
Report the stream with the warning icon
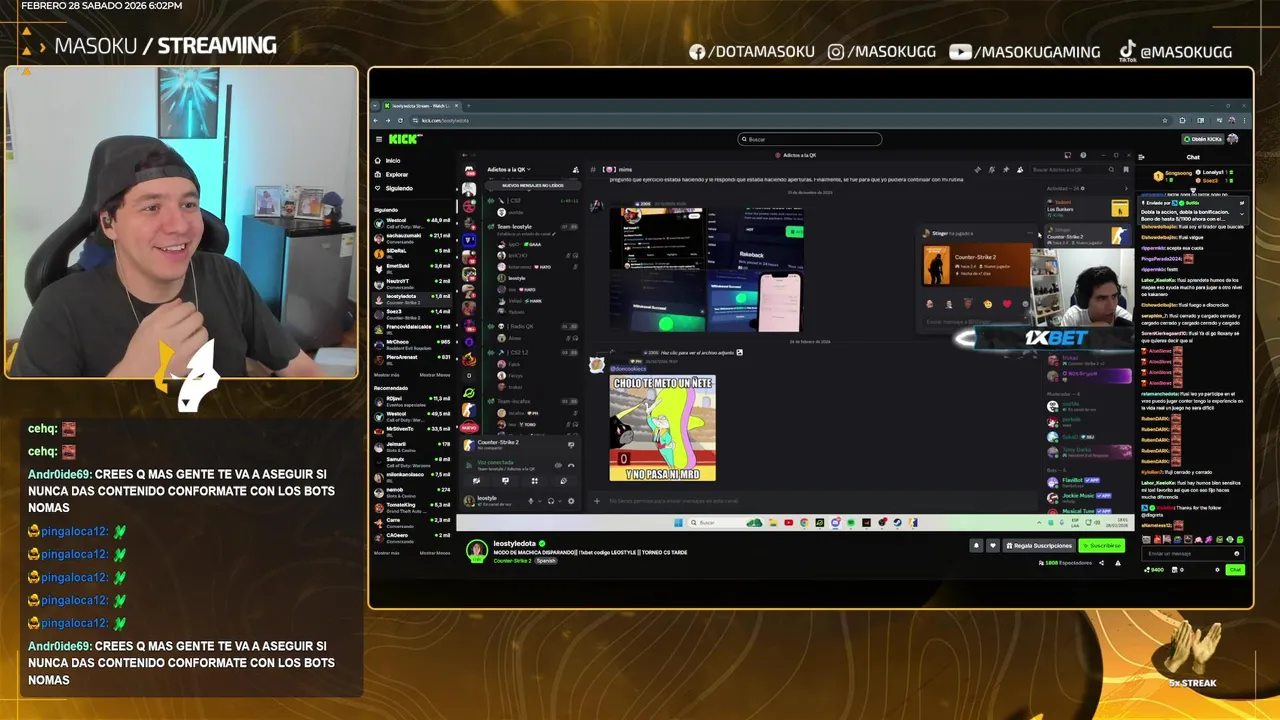tap(1118, 563)
